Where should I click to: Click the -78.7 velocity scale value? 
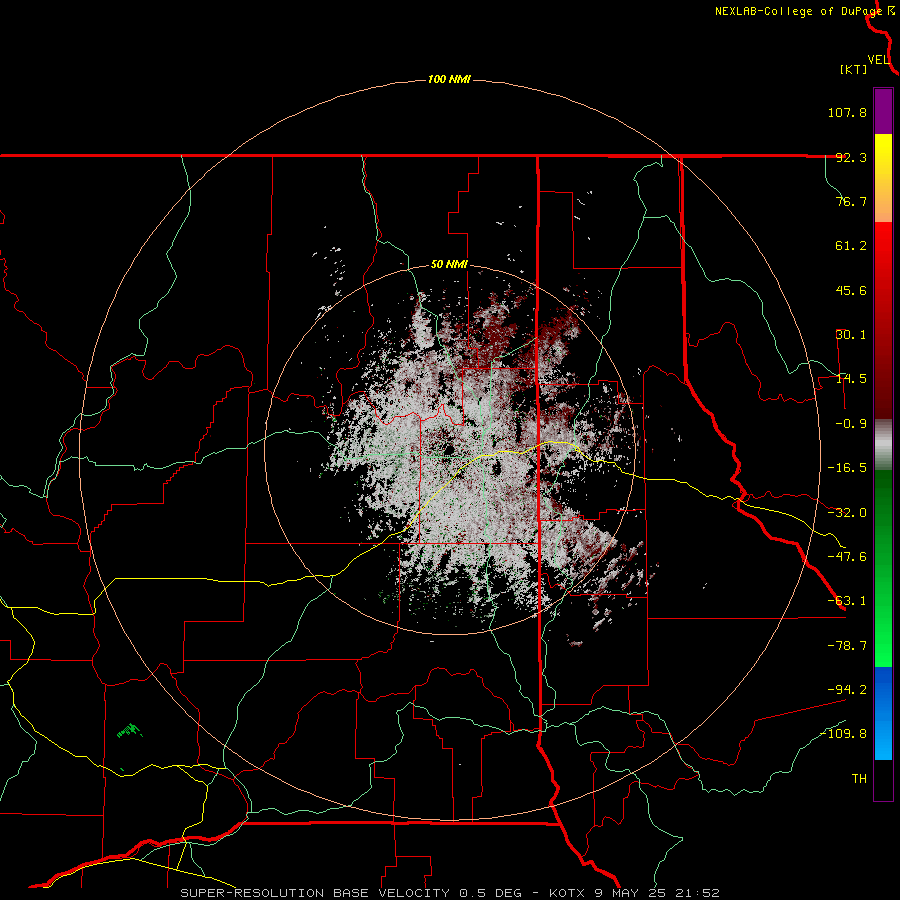pyautogui.click(x=847, y=646)
